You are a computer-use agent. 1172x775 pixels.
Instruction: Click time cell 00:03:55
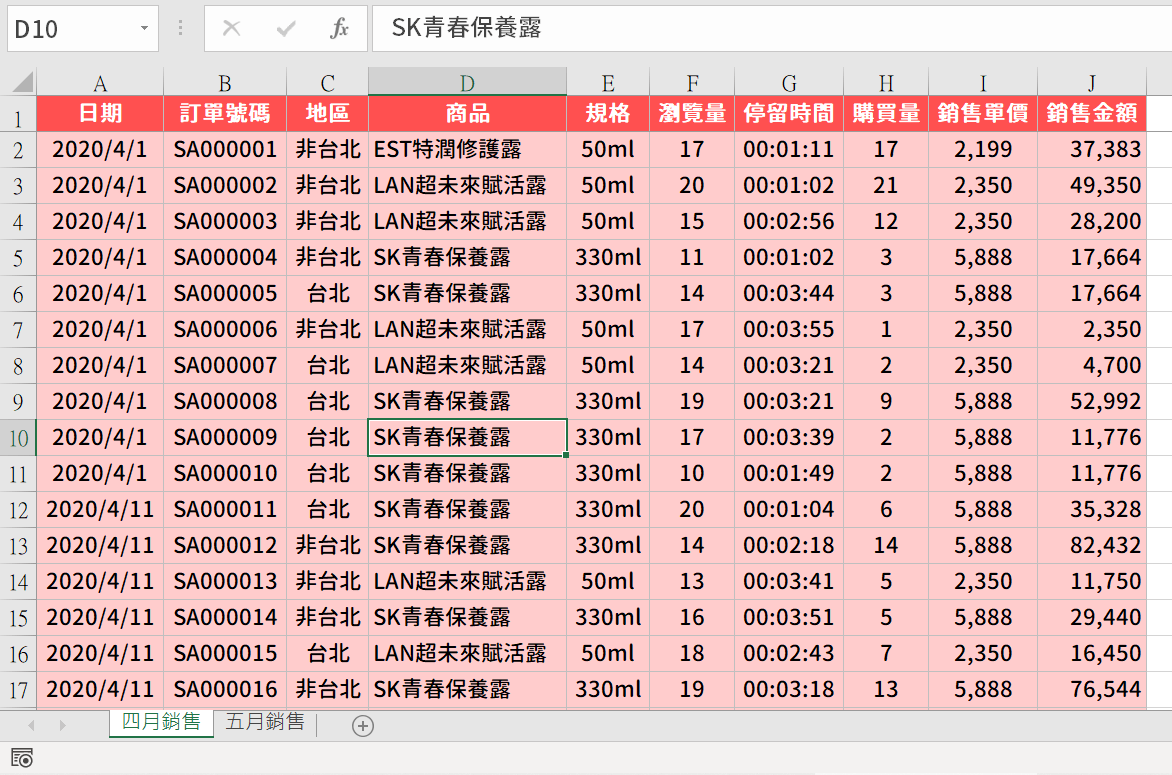(x=789, y=330)
